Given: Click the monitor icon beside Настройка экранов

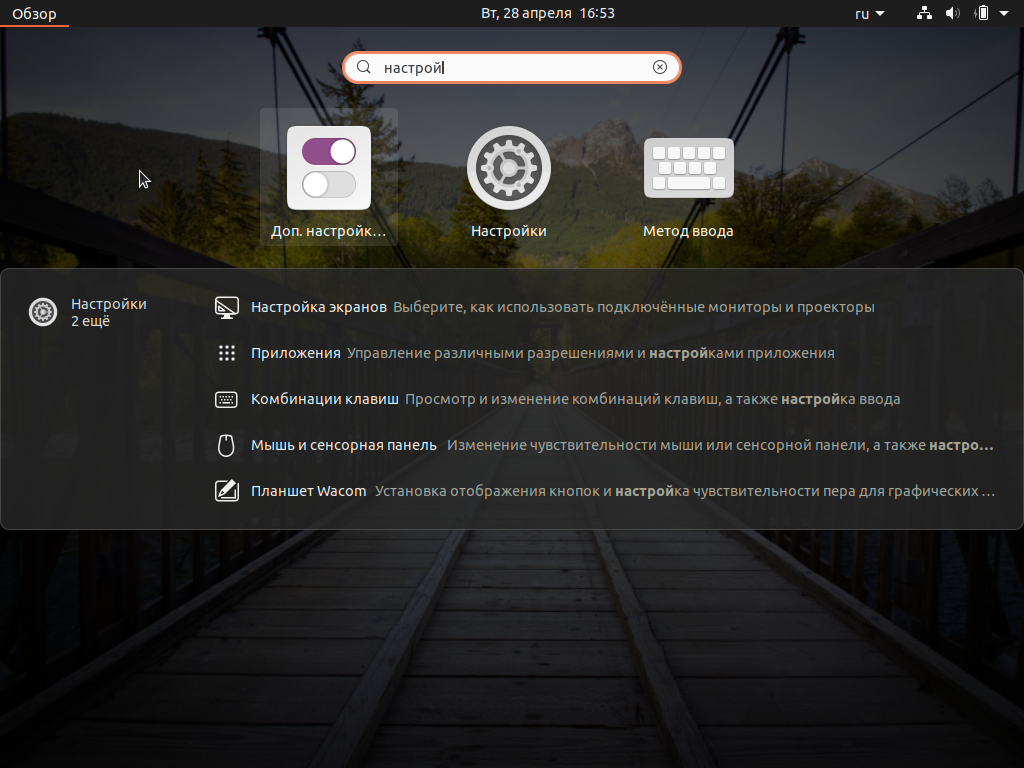Looking at the screenshot, I should [x=227, y=307].
